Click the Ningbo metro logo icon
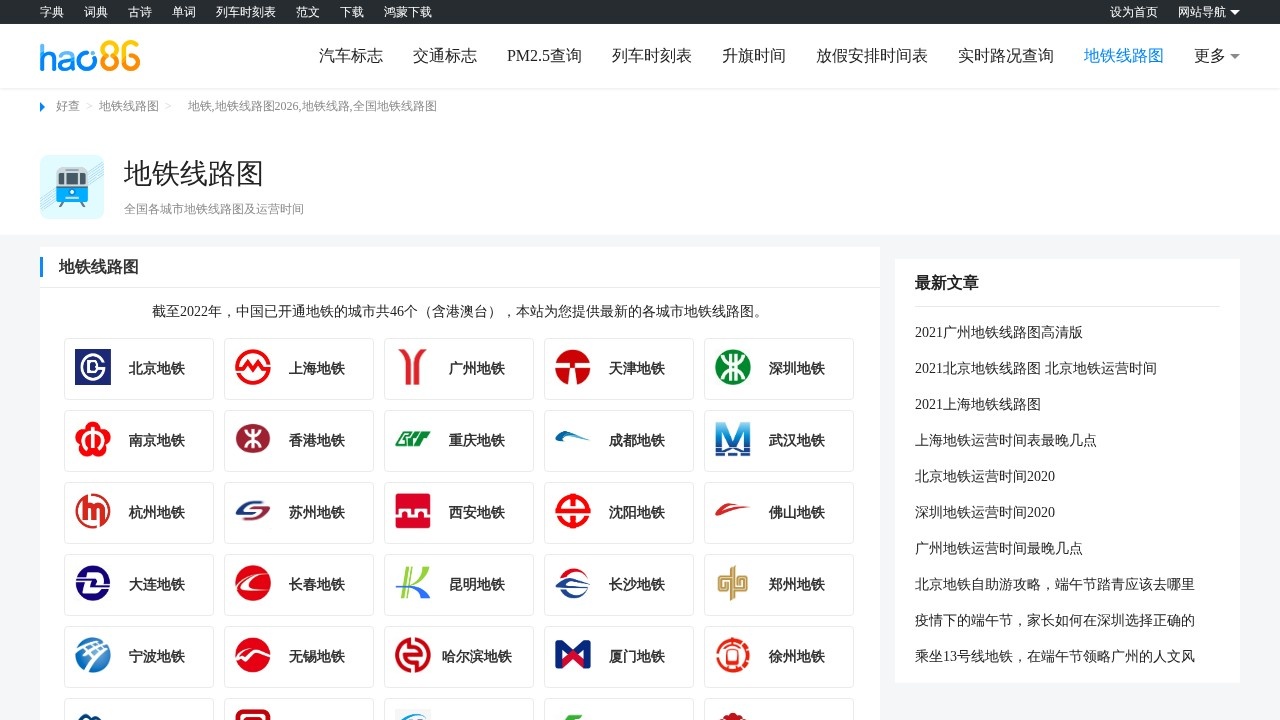This screenshot has width=1280, height=720. (93, 656)
